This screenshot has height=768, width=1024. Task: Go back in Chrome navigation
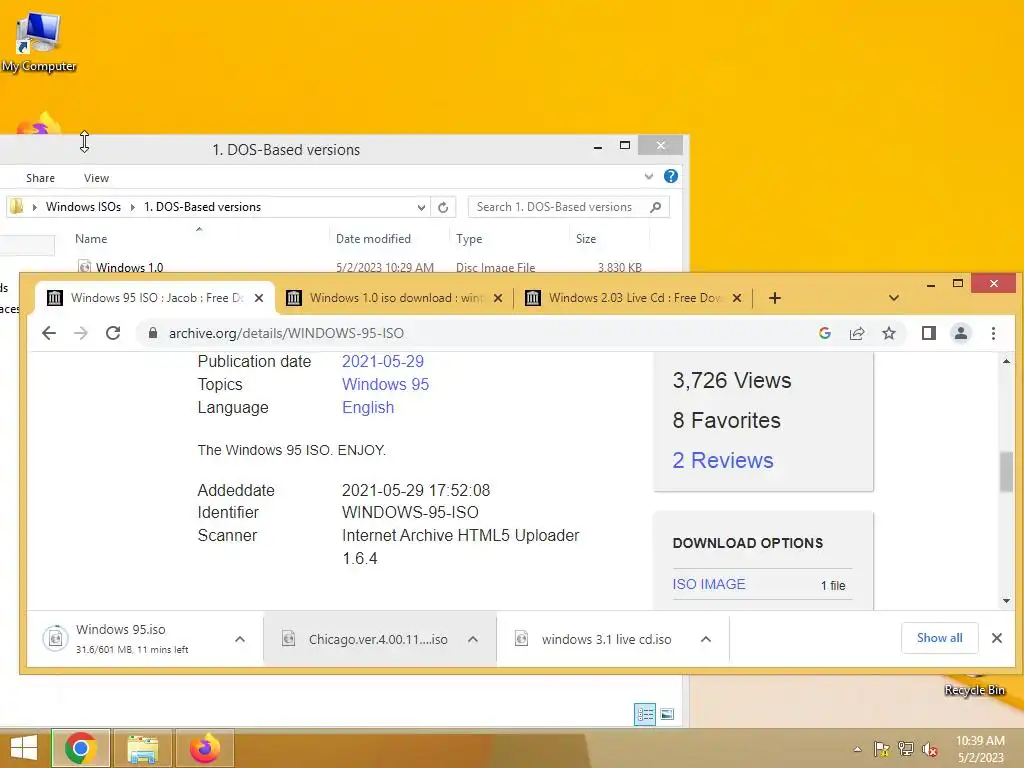pyautogui.click(x=49, y=333)
